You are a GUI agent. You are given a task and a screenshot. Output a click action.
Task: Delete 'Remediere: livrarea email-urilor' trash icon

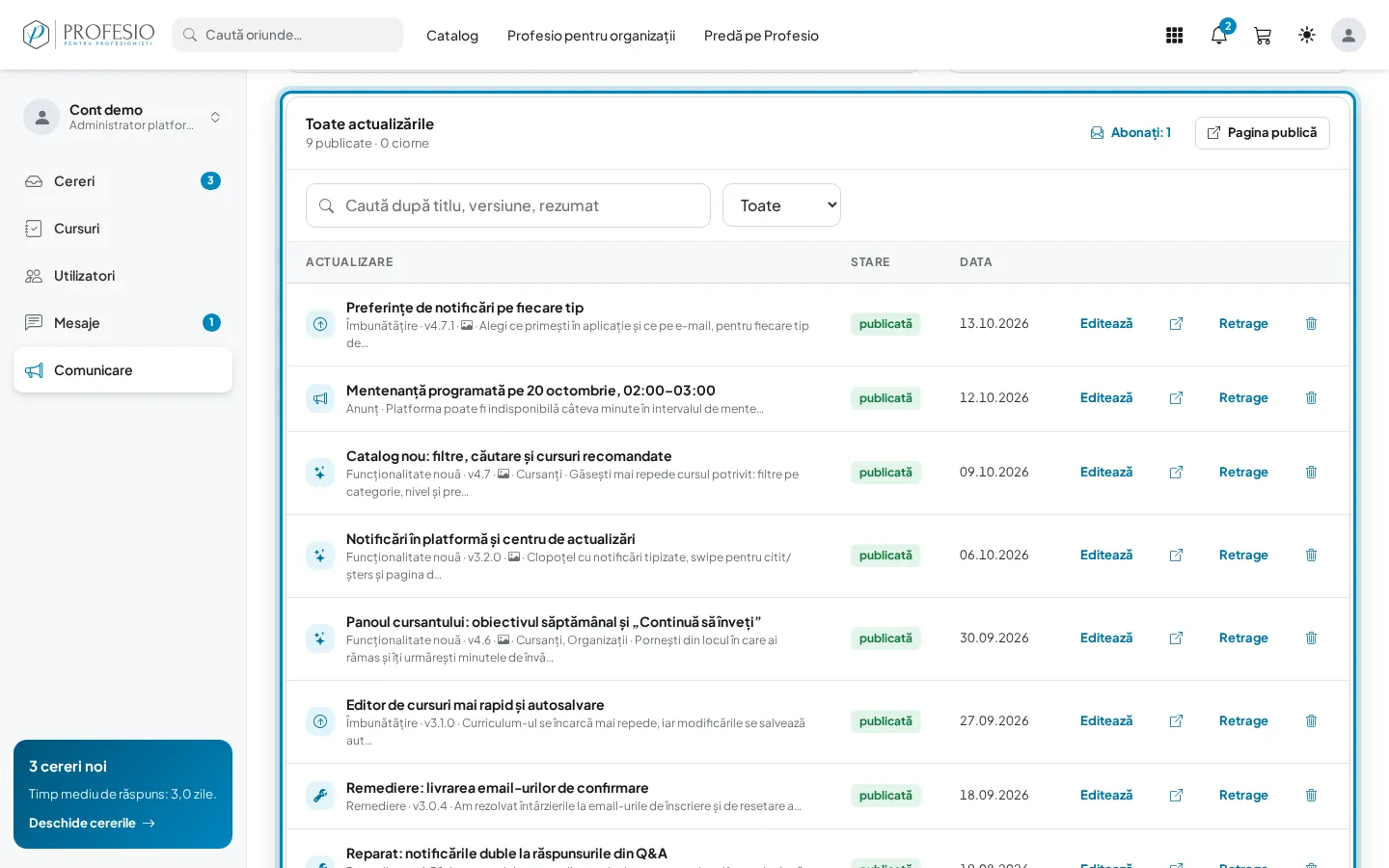tap(1311, 796)
